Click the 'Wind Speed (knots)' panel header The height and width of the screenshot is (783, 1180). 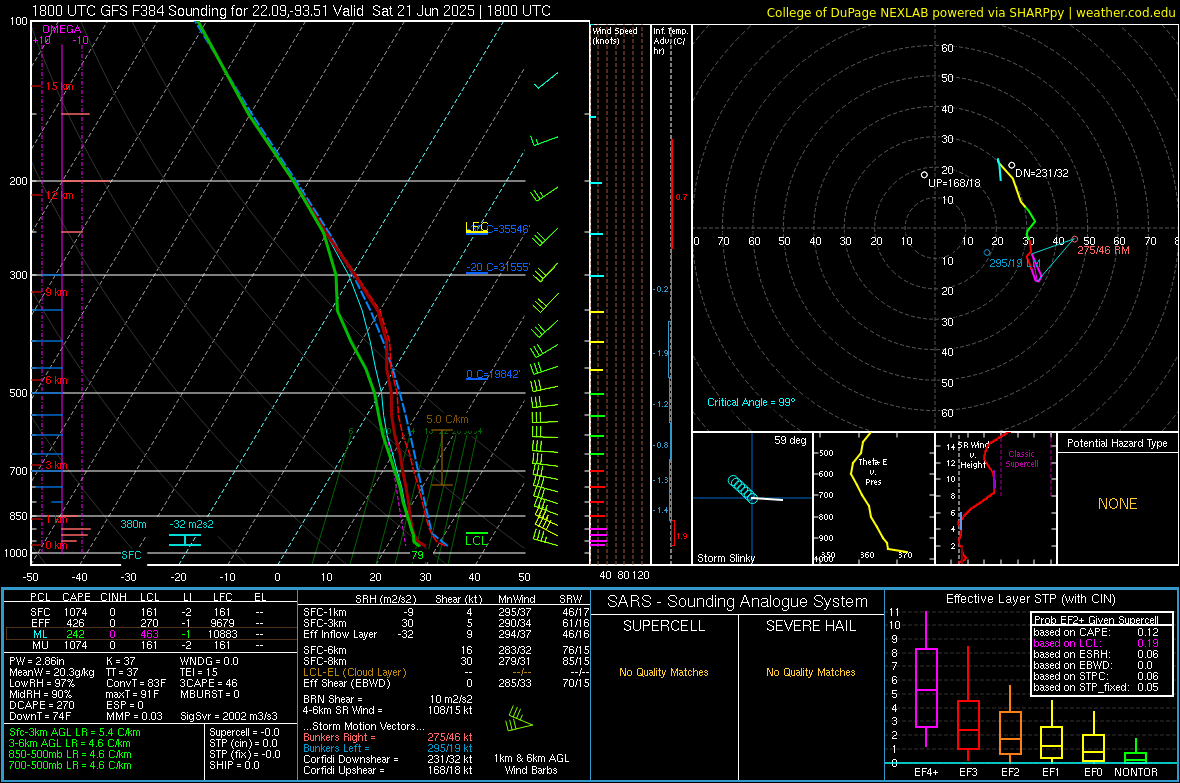click(x=615, y=35)
